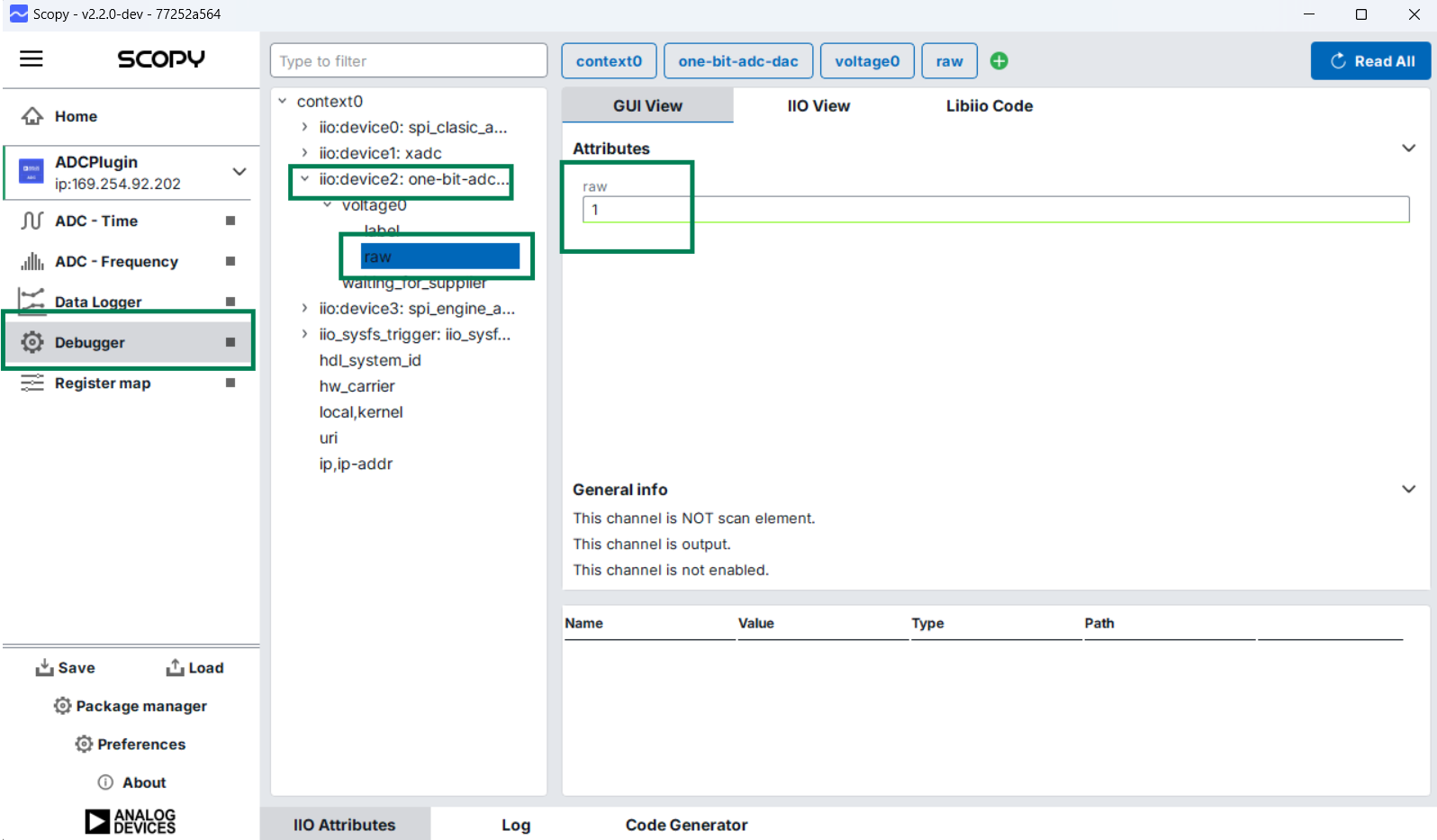Expand iio:device3 spi_engine tree node
The height and width of the screenshot is (840, 1437).
tap(305, 308)
